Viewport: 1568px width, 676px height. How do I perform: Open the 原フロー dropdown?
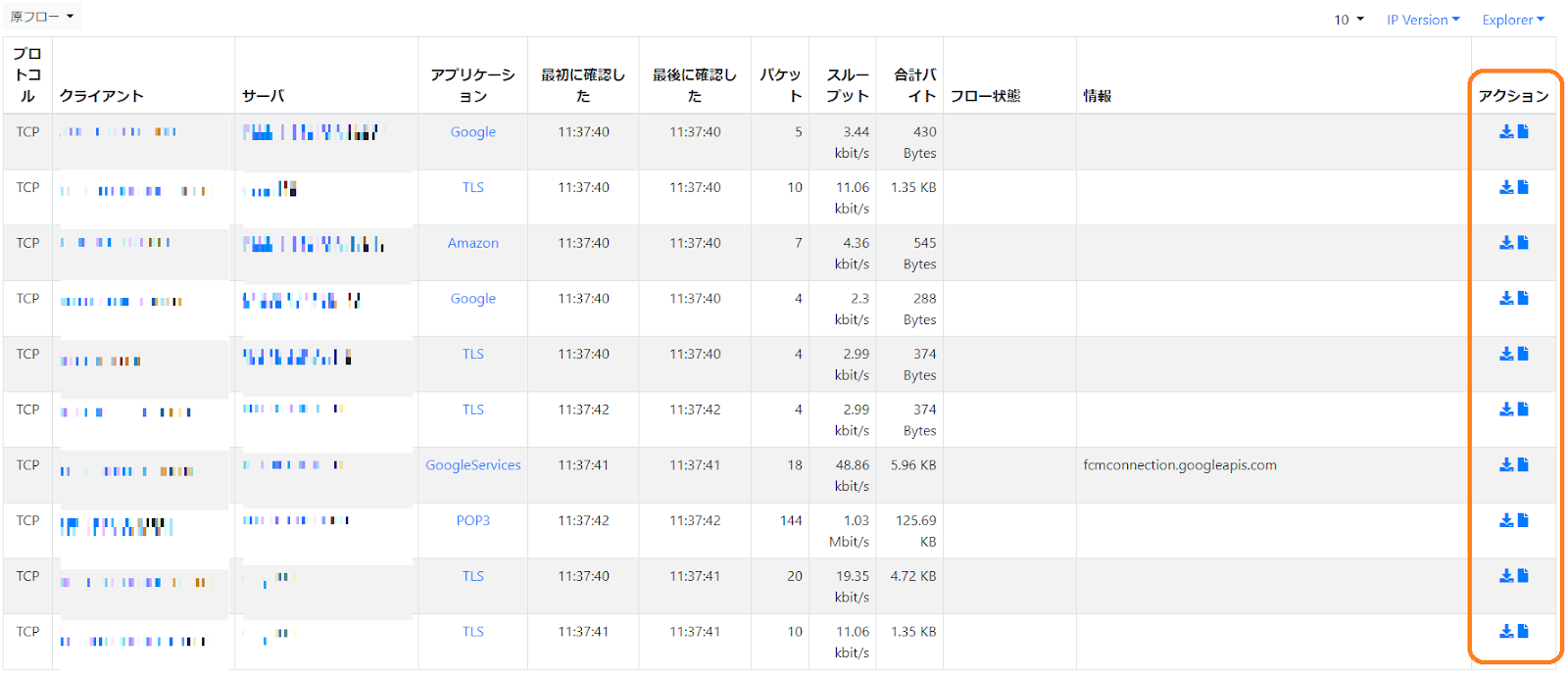[42, 17]
